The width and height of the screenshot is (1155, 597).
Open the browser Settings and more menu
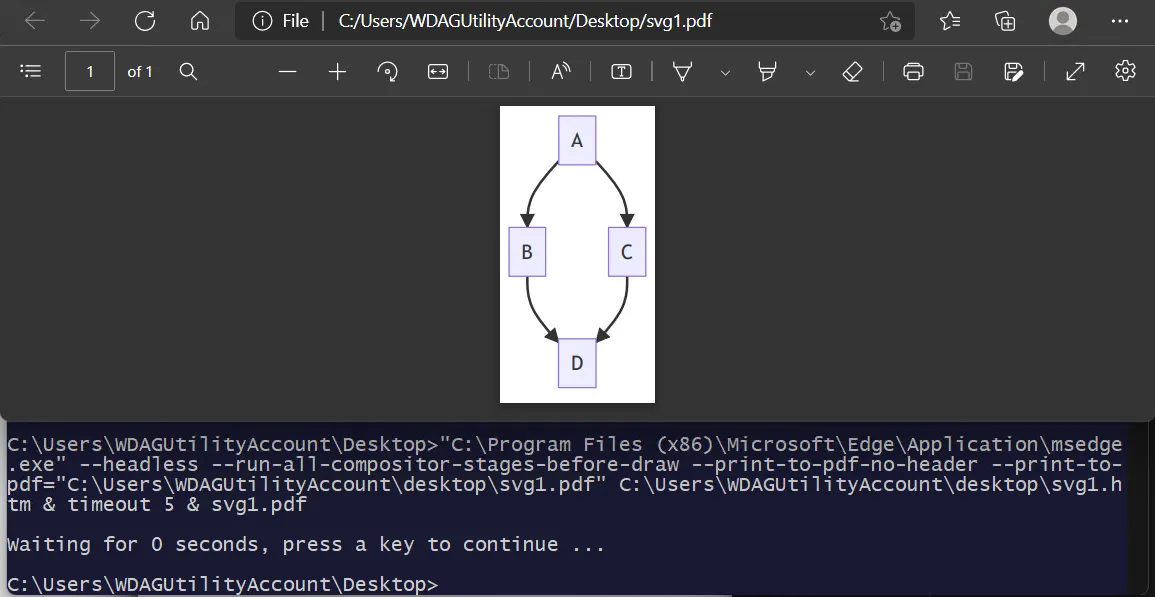point(1120,21)
